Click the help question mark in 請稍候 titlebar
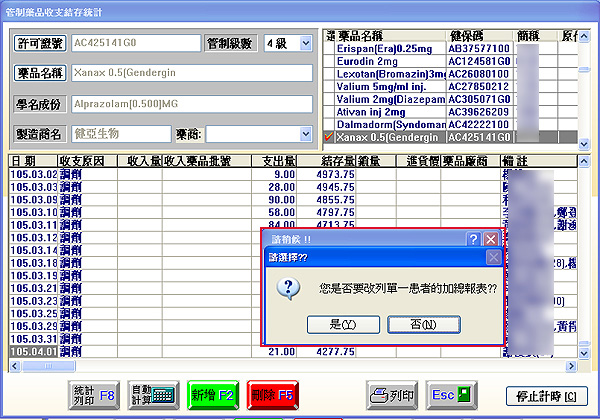 (474, 240)
